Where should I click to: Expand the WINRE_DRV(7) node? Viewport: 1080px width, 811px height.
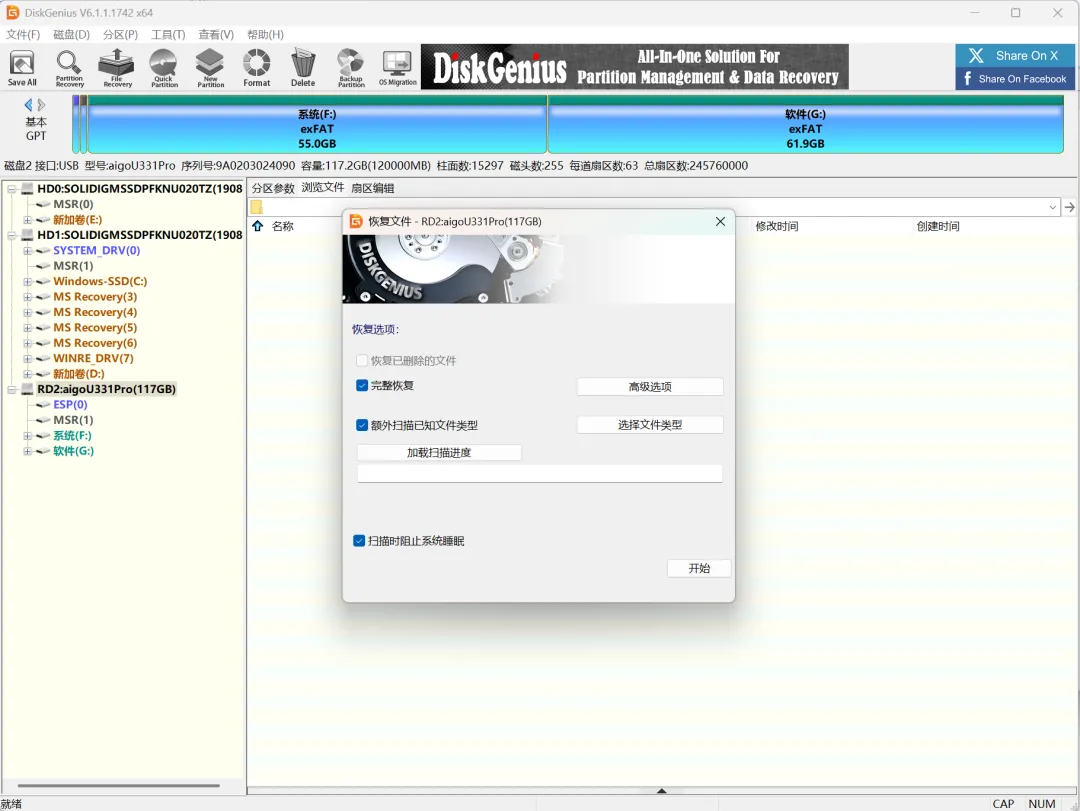28,358
